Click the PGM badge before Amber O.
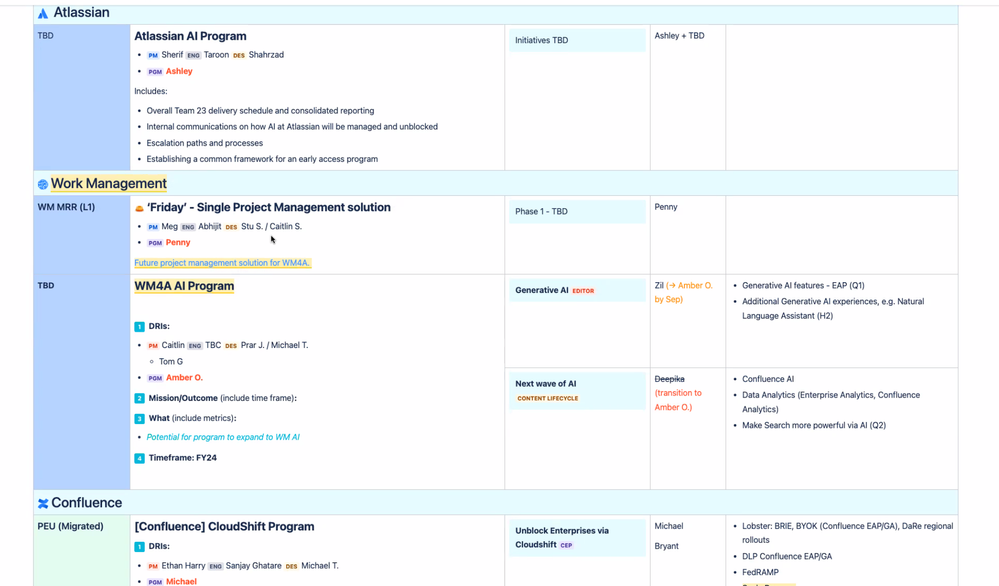This screenshot has height=586, width=999. 155,378
